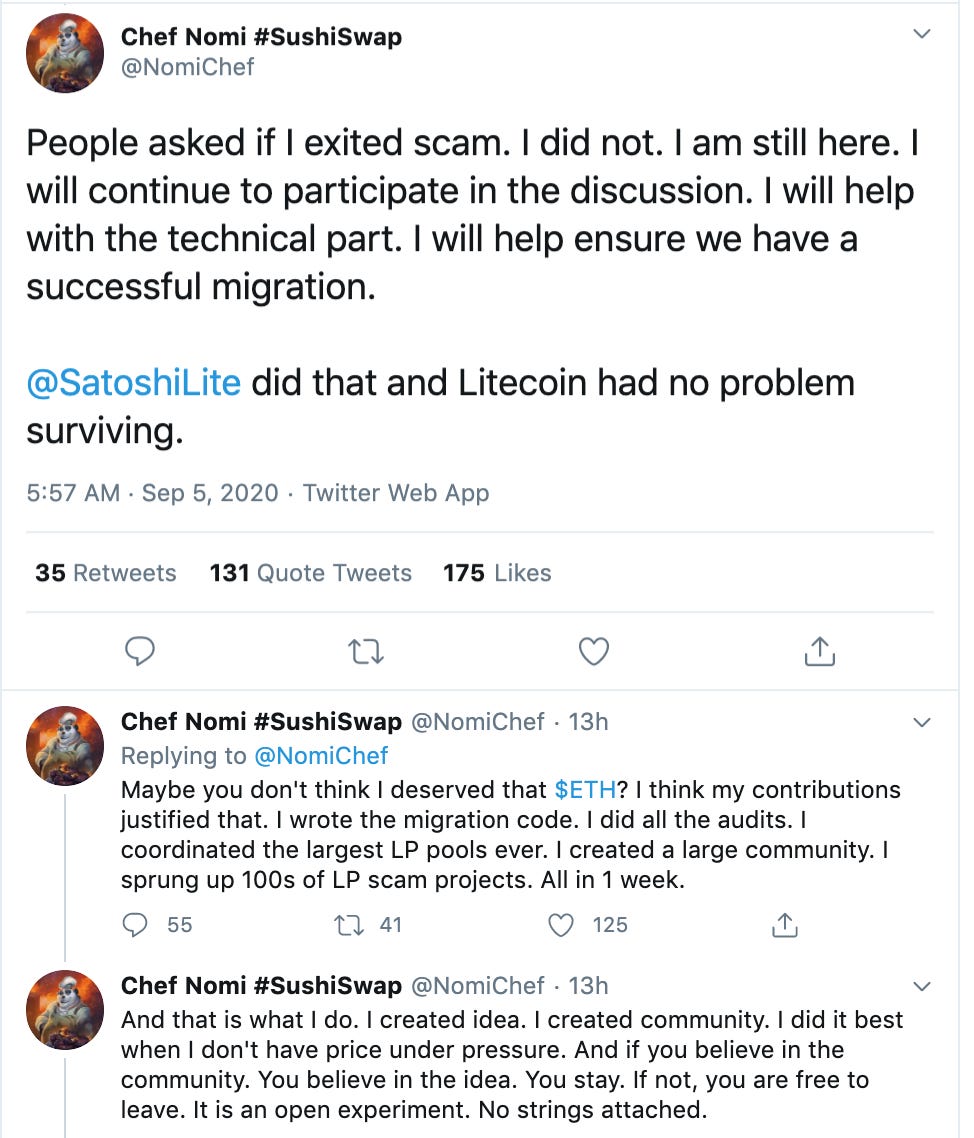
Task: Open the Twitter Web App source link
Action: click(x=396, y=493)
